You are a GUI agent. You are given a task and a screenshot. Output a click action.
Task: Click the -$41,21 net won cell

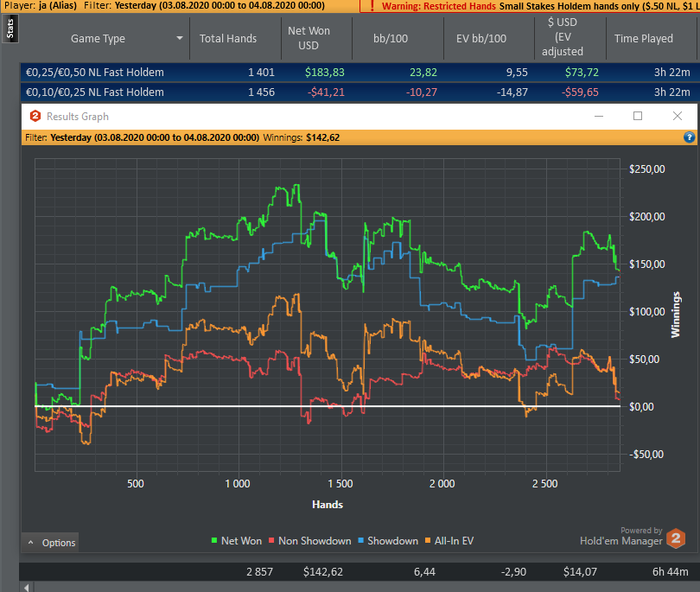pos(326,92)
